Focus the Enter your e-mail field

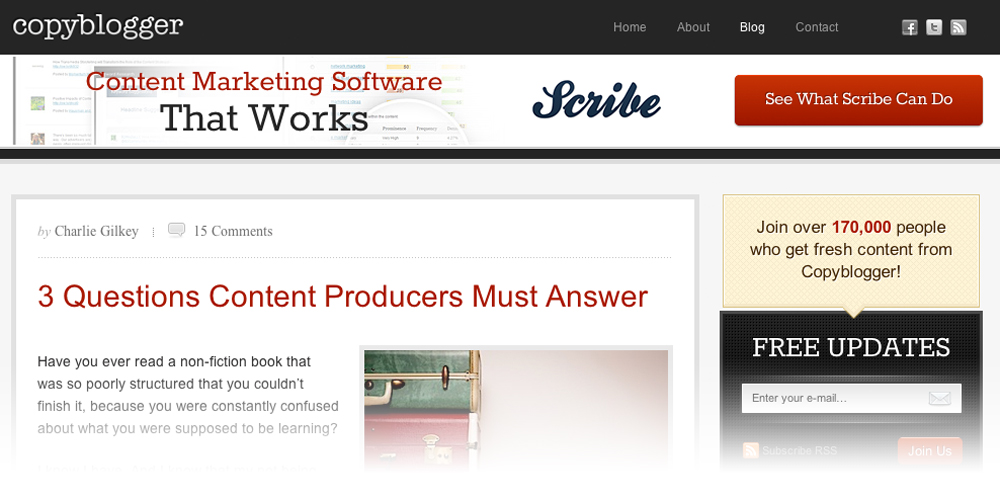851,399
